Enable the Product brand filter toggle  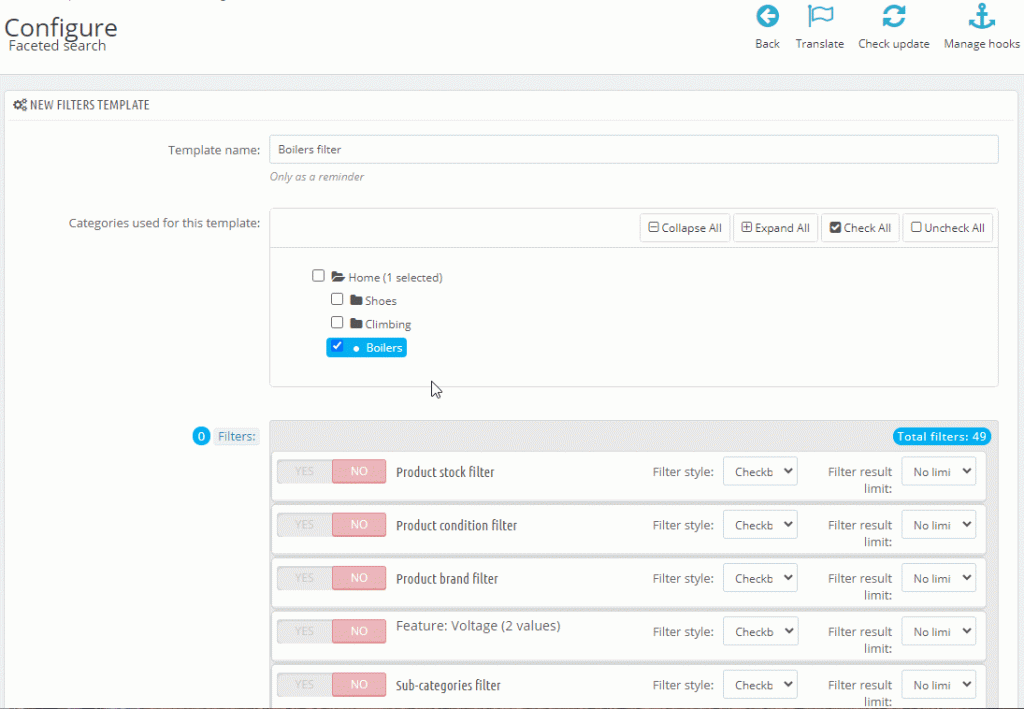[303, 577]
